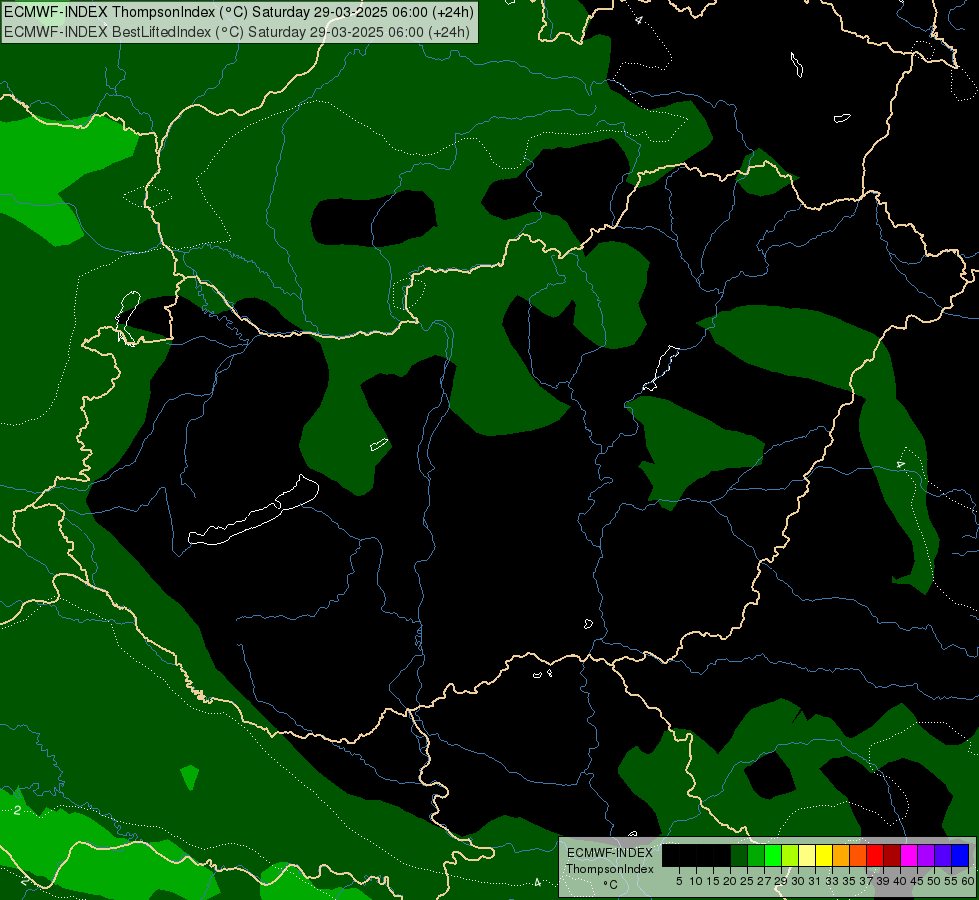Choose the light orange 33–35 legend swatch
Image resolution: width=979 pixels, height=900 pixels.
click(x=841, y=855)
